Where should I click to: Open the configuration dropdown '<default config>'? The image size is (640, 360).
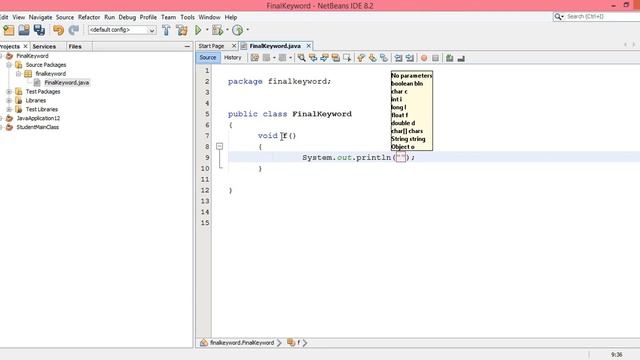[x=122, y=30]
